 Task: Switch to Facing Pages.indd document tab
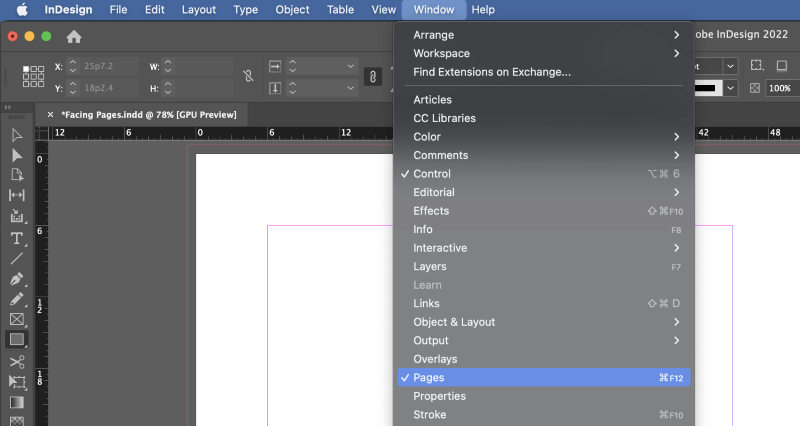(148, 115)
